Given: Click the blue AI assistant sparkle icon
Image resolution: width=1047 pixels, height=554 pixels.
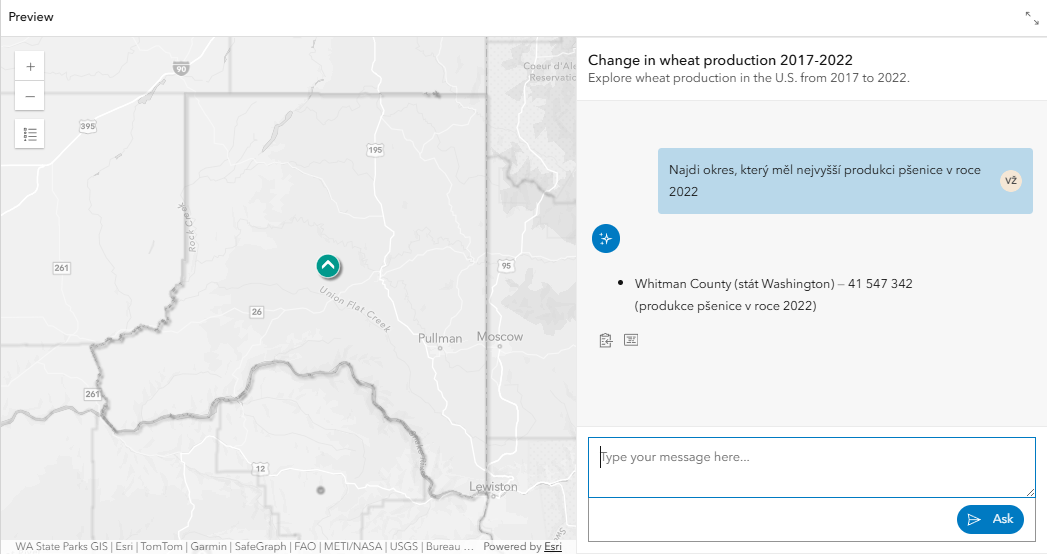Looking at the screenshot, I should pyautogui.click(x=606, y=238).
